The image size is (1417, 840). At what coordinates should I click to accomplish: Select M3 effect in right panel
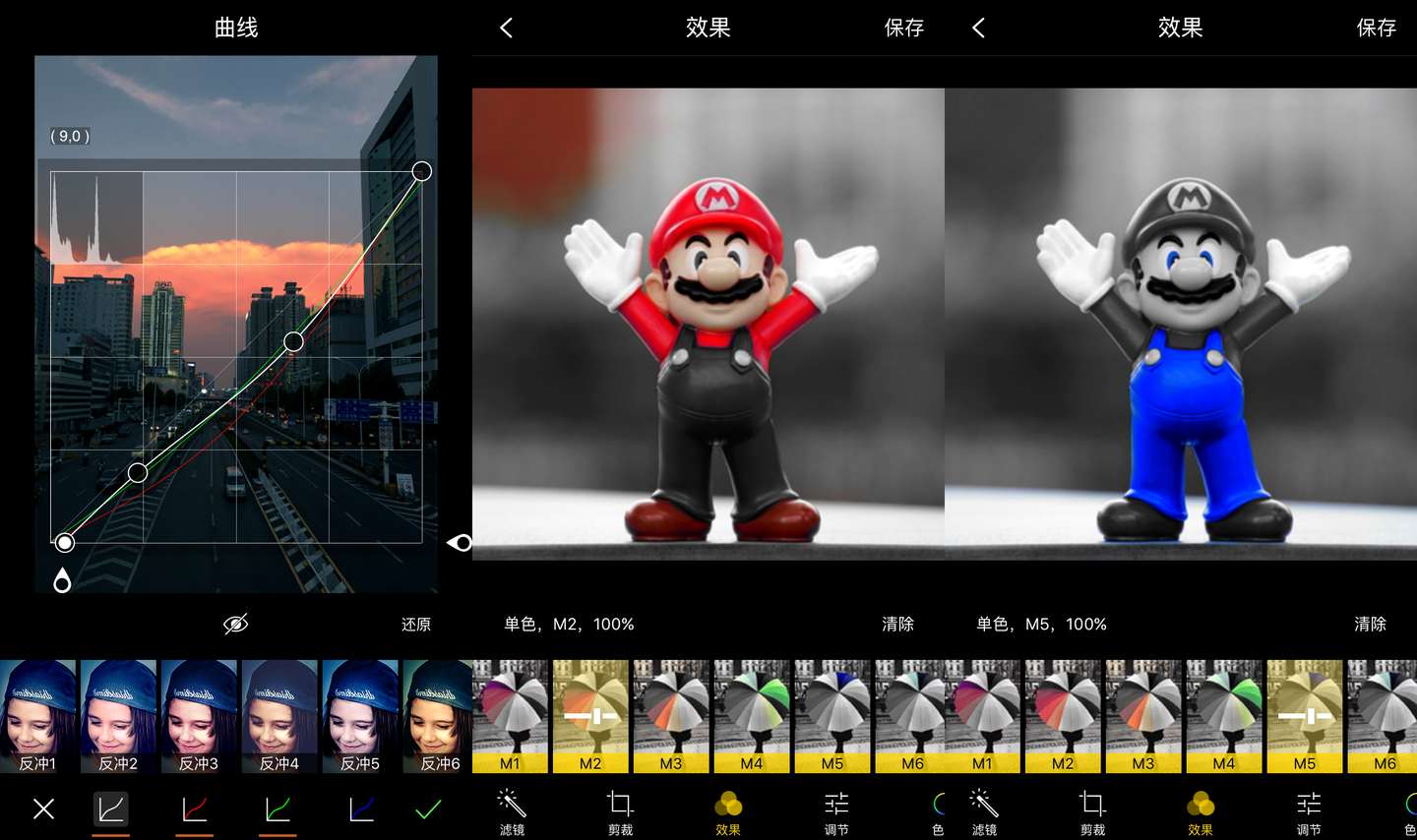(x=1143, y=716)
